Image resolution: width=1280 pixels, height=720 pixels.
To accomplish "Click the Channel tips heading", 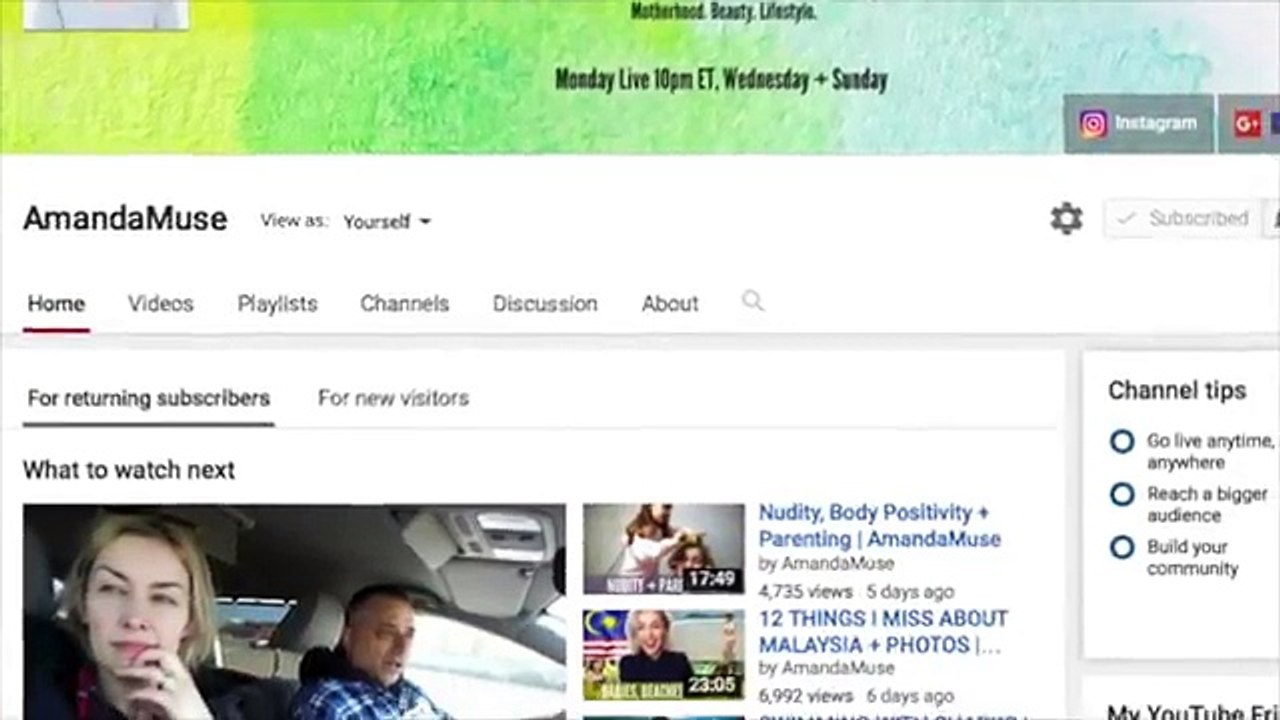I will pos(1177,391).
